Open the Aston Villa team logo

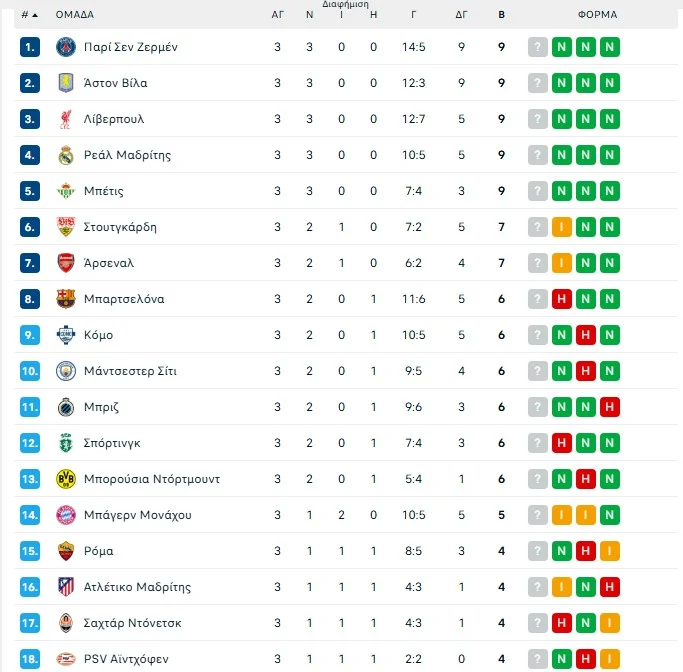pyautogui.click(x=66, y=83)
